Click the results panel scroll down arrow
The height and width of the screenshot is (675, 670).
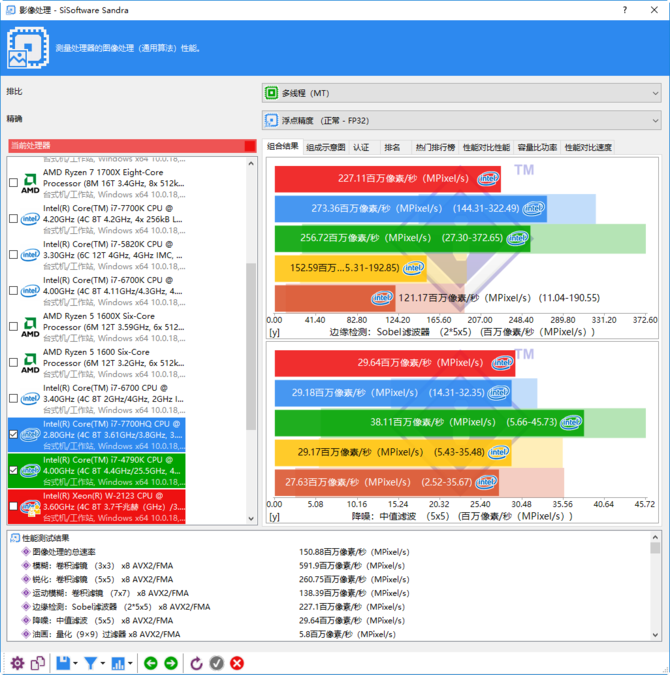(x=655, y=635)
